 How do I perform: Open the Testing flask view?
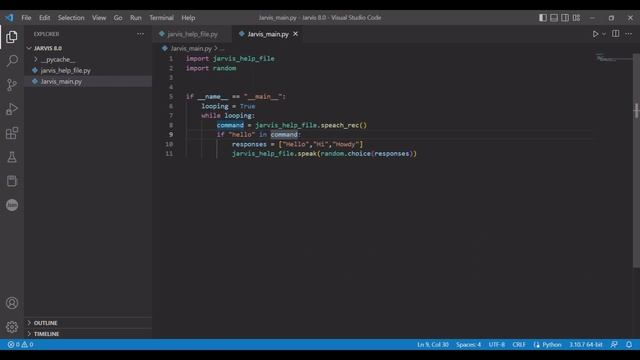[12, 157]
